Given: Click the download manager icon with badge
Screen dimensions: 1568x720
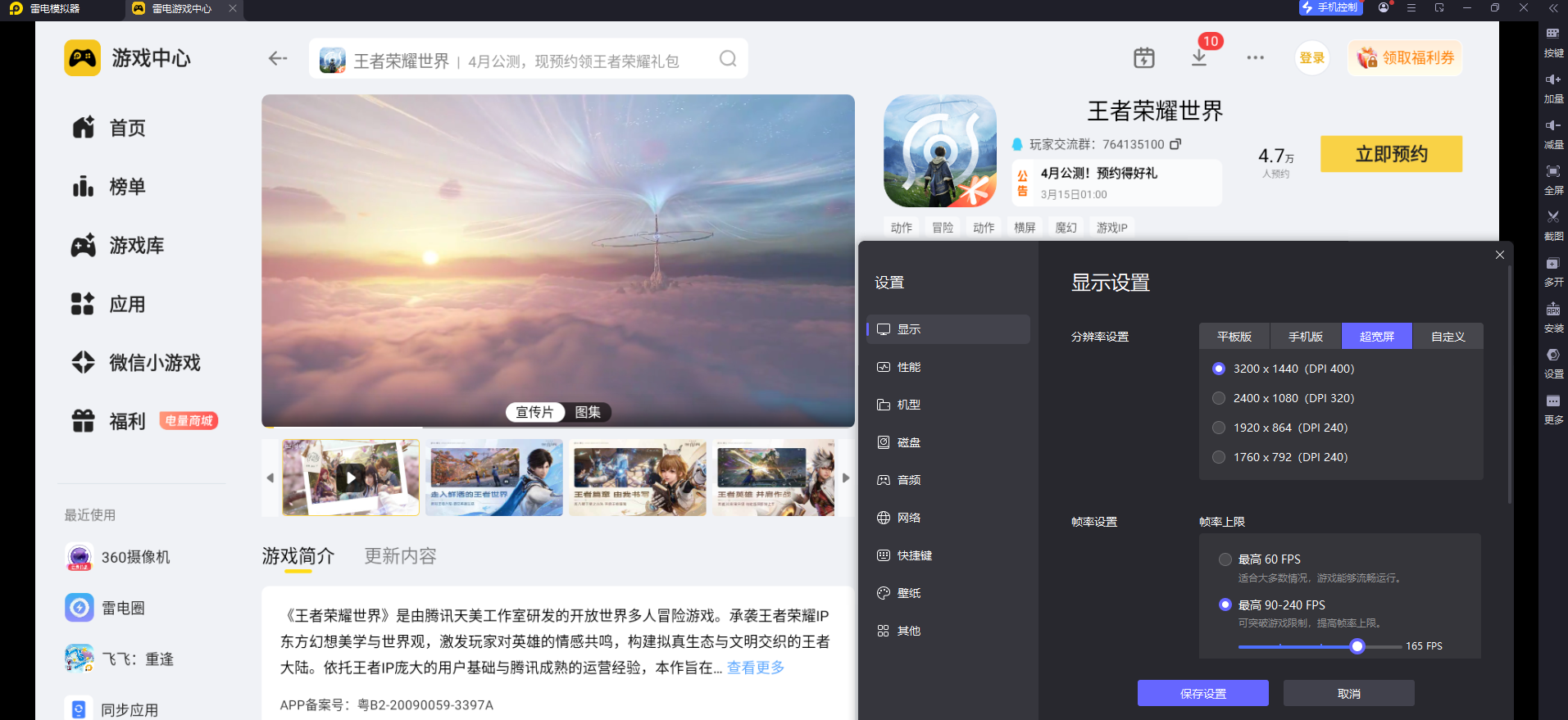Looking at the screenshot, I should coord(1199,57).
